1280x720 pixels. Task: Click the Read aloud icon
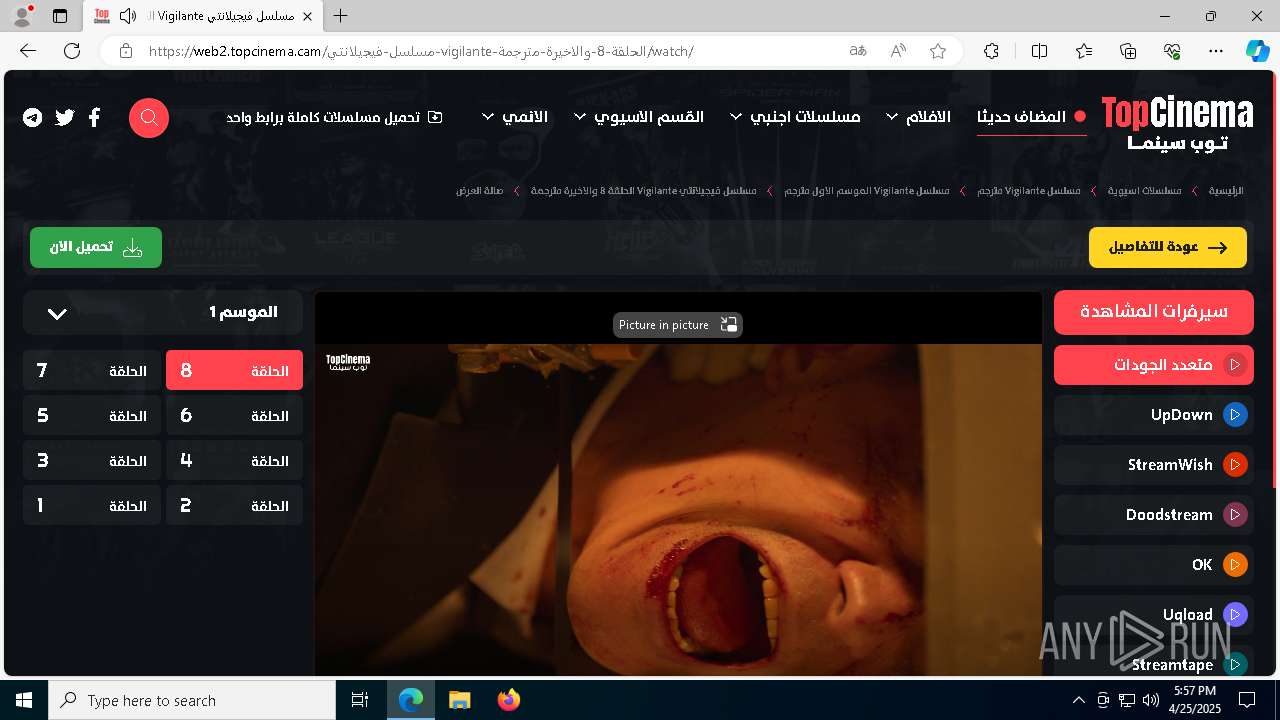pos(898,51)
